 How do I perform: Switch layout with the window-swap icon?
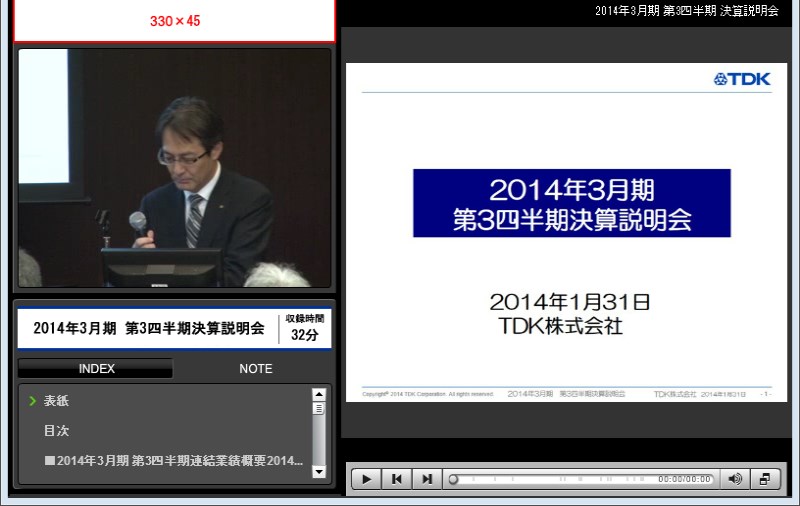[765, 479]
